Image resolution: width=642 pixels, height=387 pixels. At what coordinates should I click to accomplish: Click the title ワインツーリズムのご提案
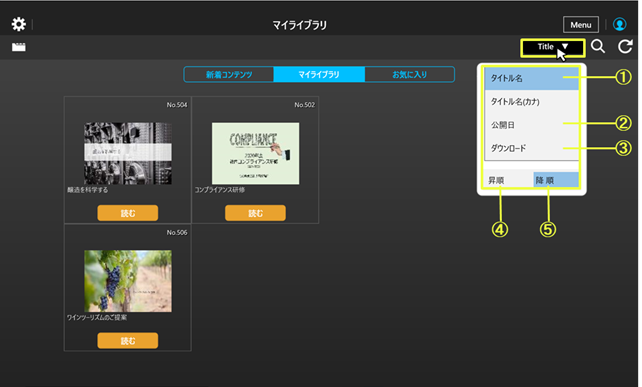(97, 317)
